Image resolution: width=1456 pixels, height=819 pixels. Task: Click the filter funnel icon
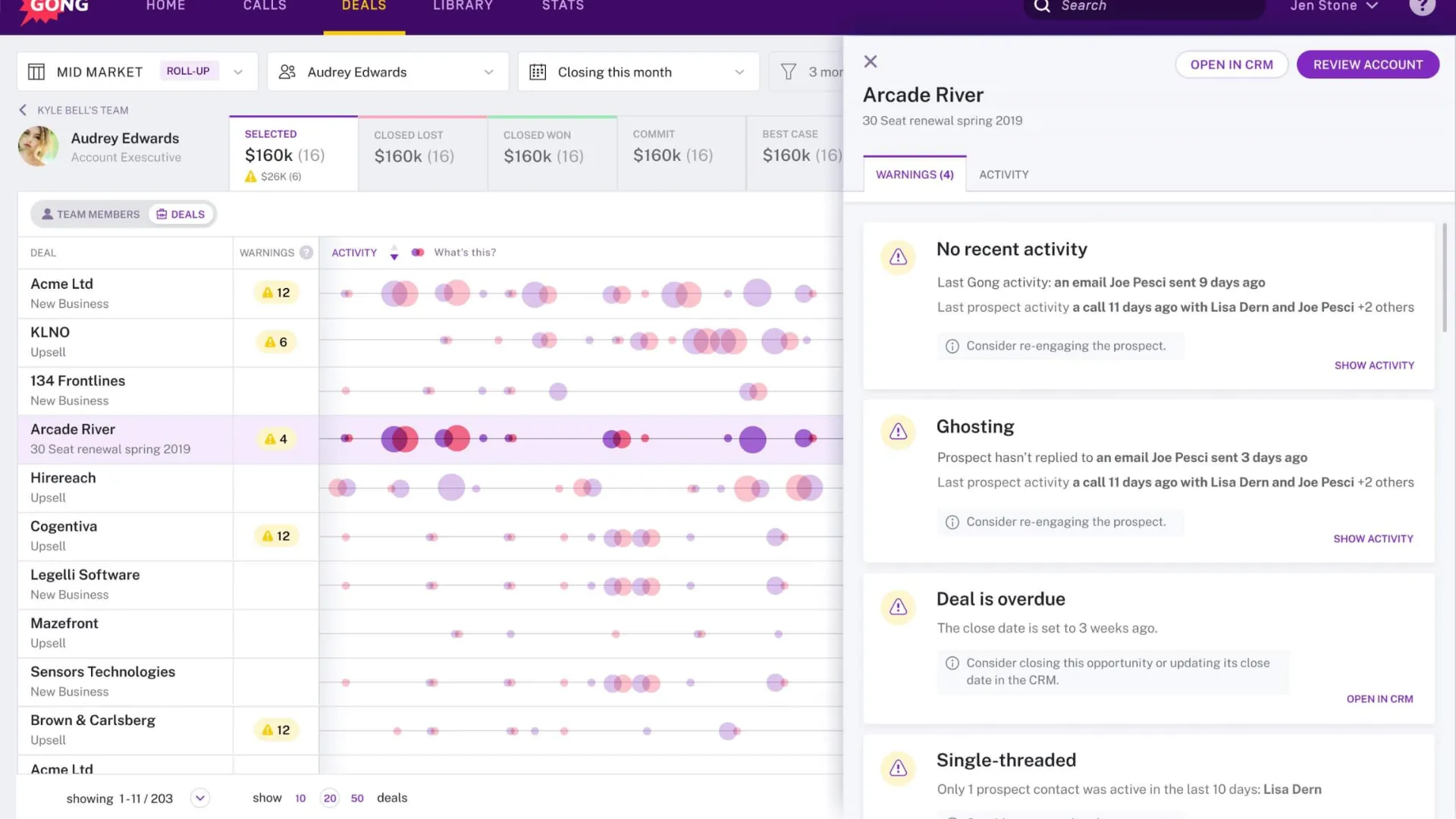click(789, 72)
